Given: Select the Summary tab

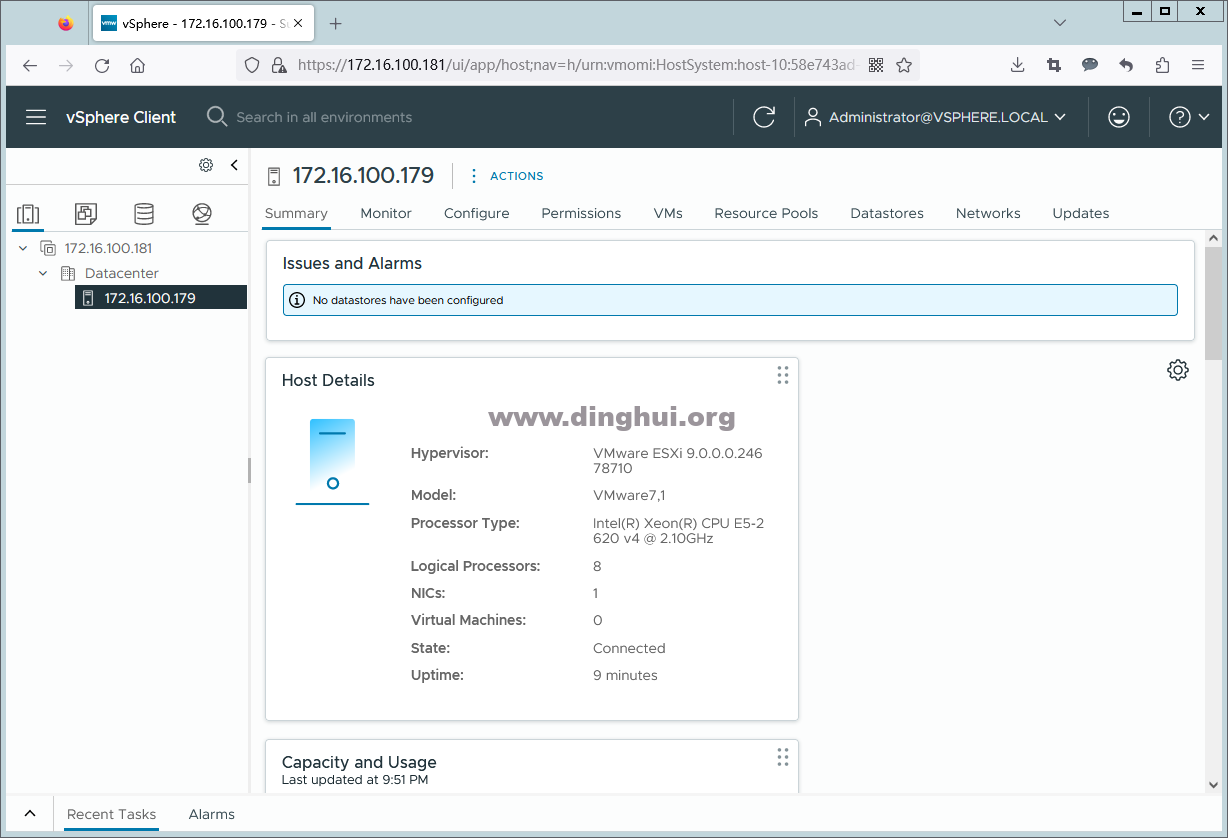Looking at the screenshot, I should pos(296,213).
